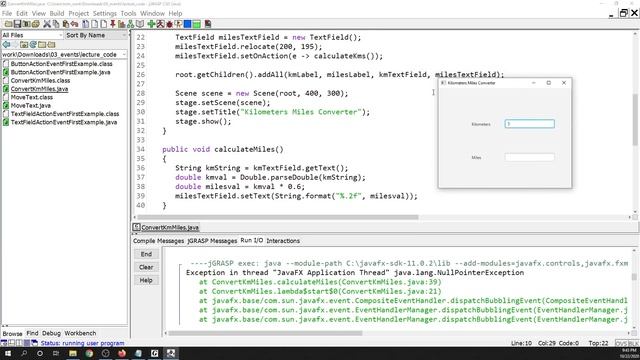Select ButtonActionEventFirstExample.java in the file list
The image size is (640, 360).
point(60,72)
